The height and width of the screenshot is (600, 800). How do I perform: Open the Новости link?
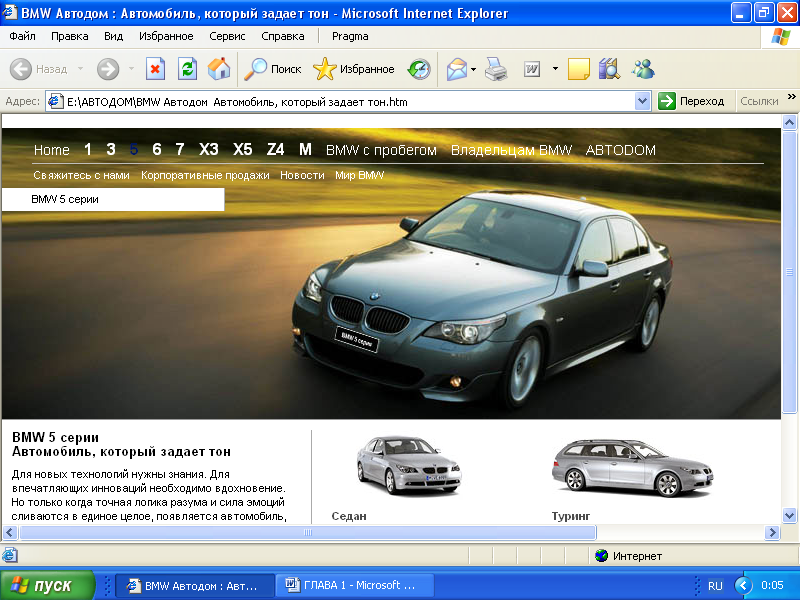coord(302,175)
